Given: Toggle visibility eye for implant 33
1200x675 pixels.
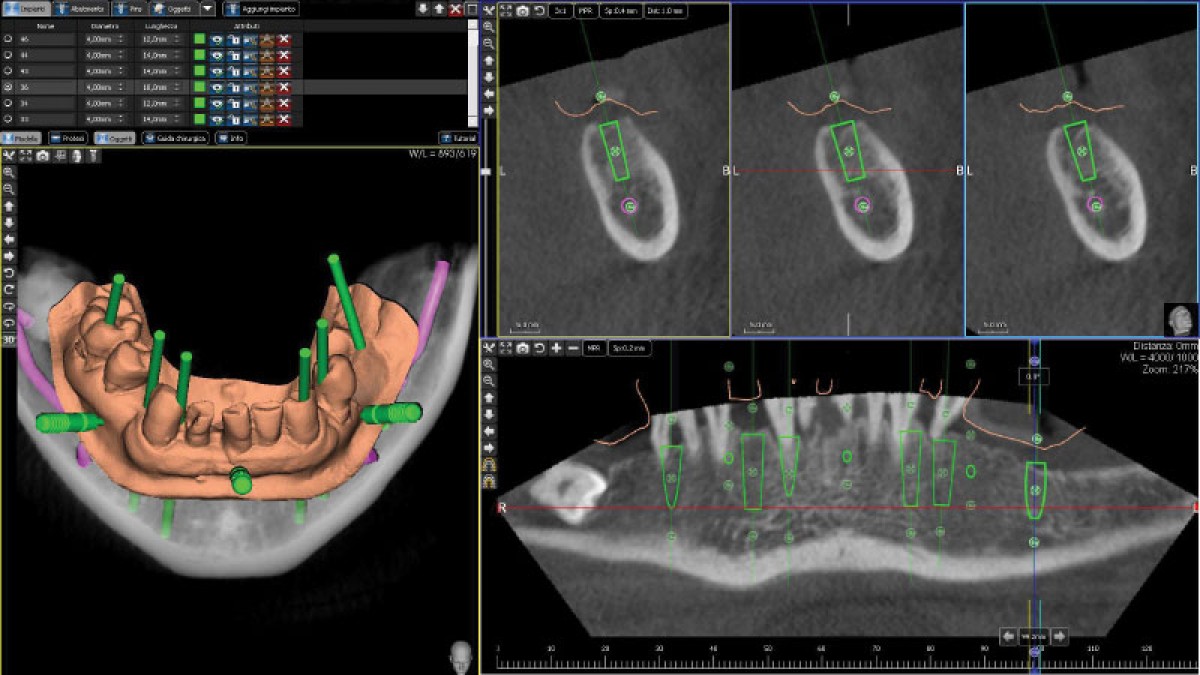Looking at the screenshot, I should (216, 119).
